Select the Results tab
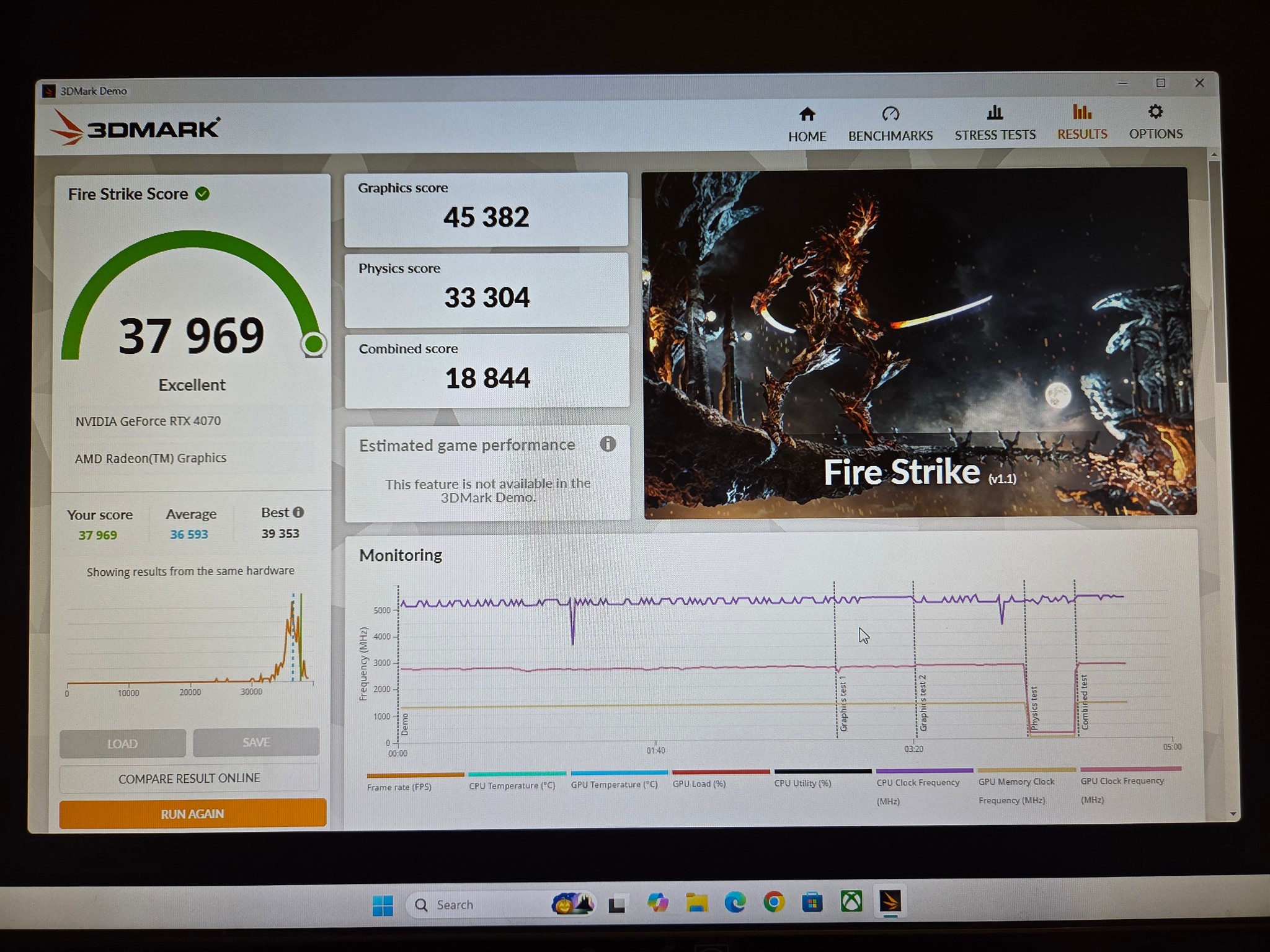The width and height of the screenshot is (1270, 952). pos(1082,122)
